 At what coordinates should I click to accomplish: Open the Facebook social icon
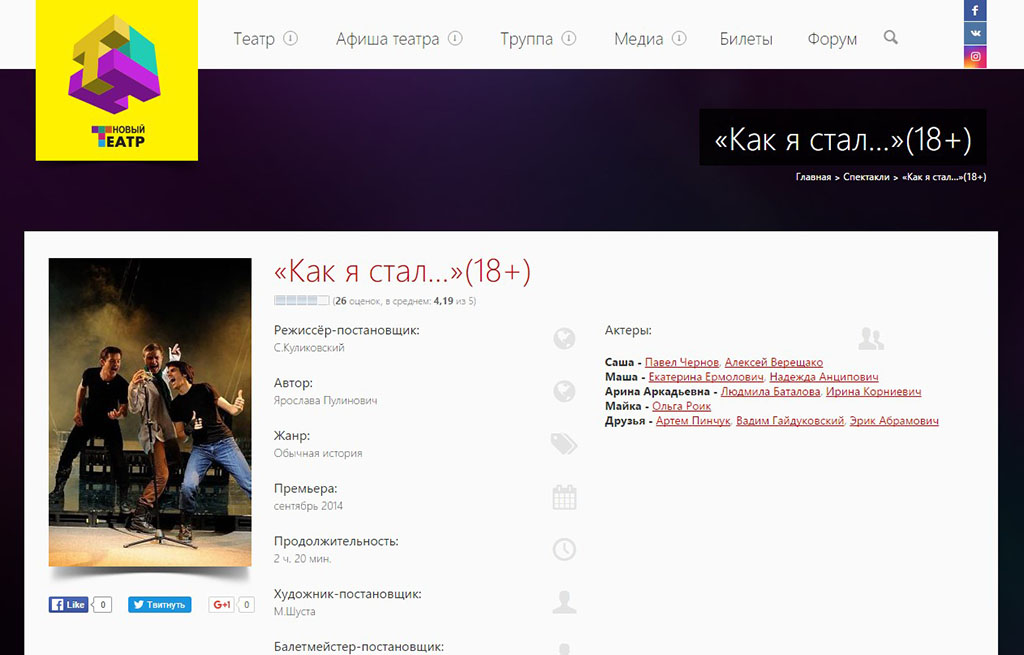[975, 10]
